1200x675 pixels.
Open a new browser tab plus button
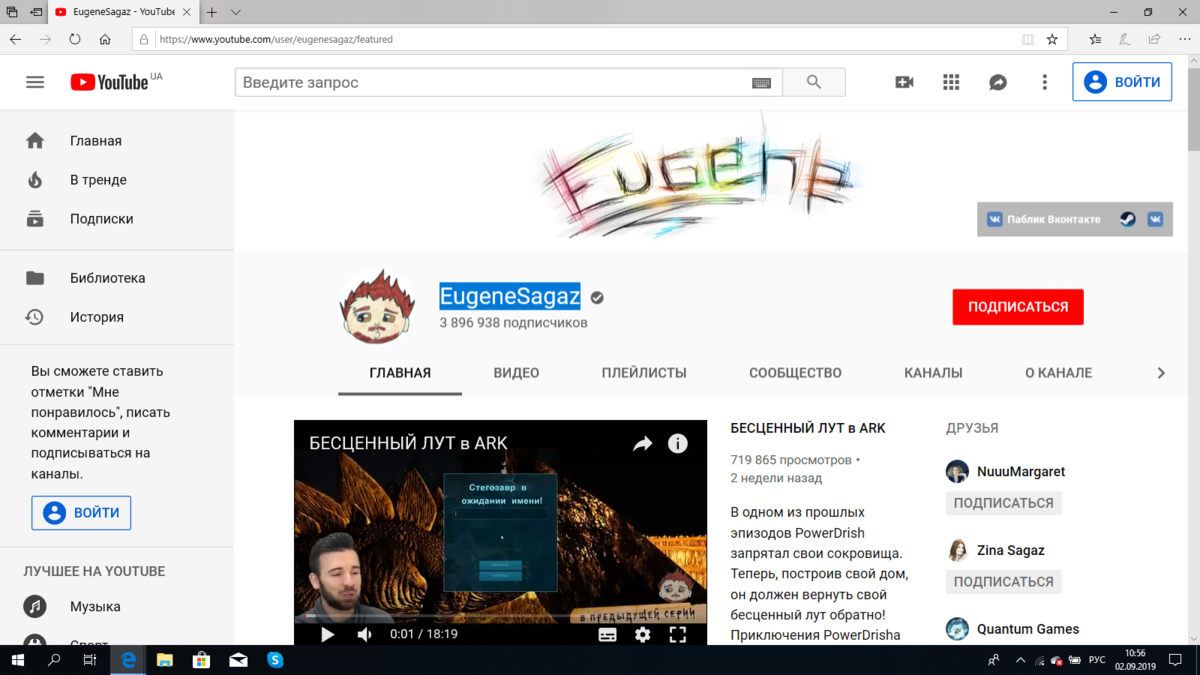pos(212,12)
